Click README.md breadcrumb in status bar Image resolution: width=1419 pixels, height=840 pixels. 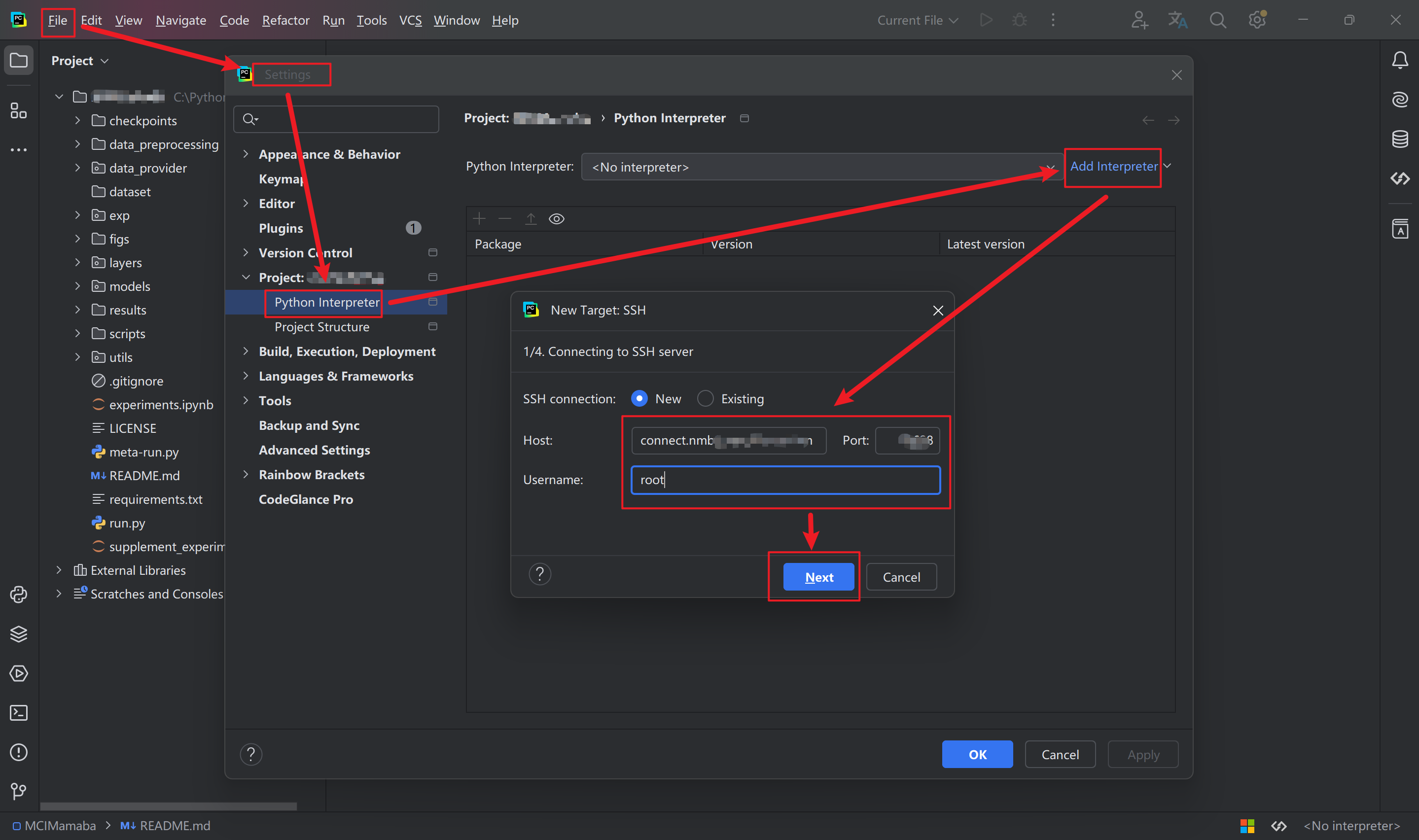165,826
